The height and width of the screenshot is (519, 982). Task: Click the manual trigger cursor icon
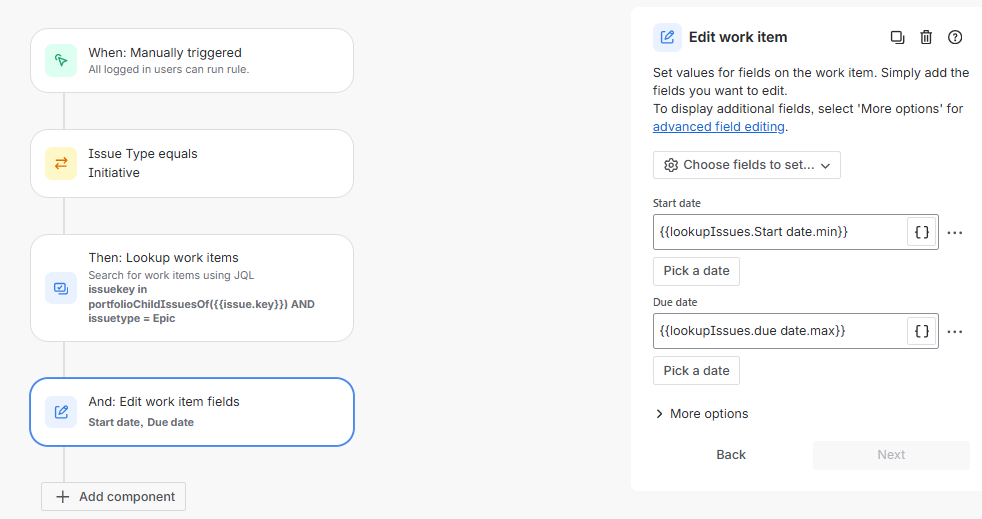(61, 60)
